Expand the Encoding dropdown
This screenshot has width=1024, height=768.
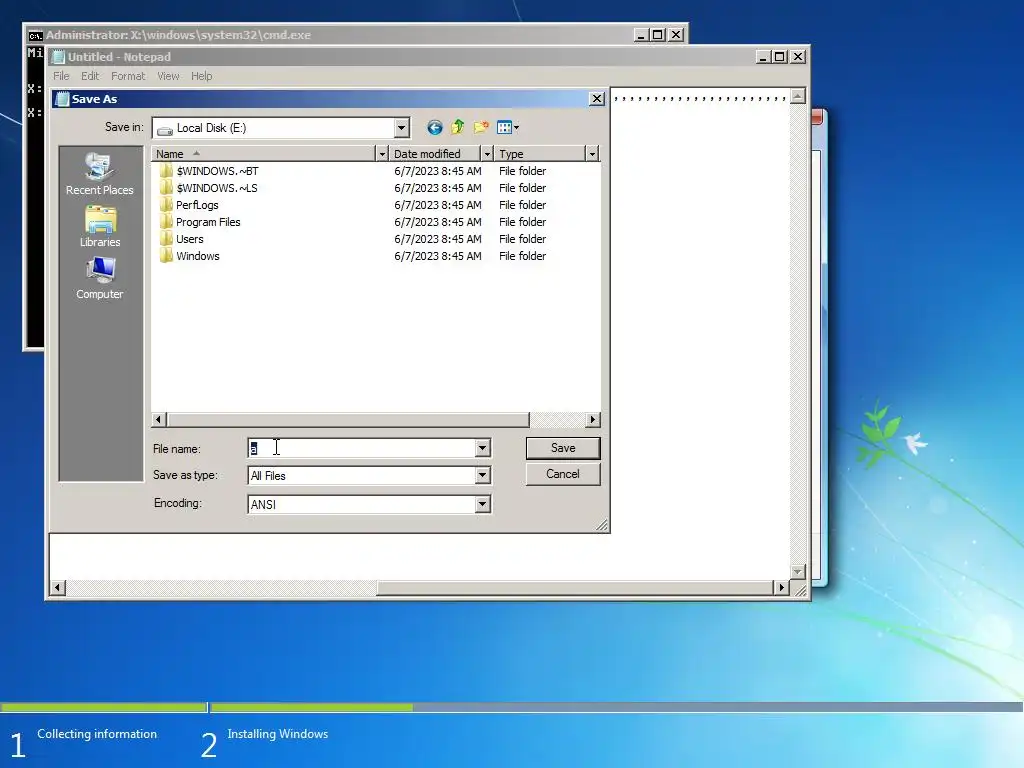[483, 504]
